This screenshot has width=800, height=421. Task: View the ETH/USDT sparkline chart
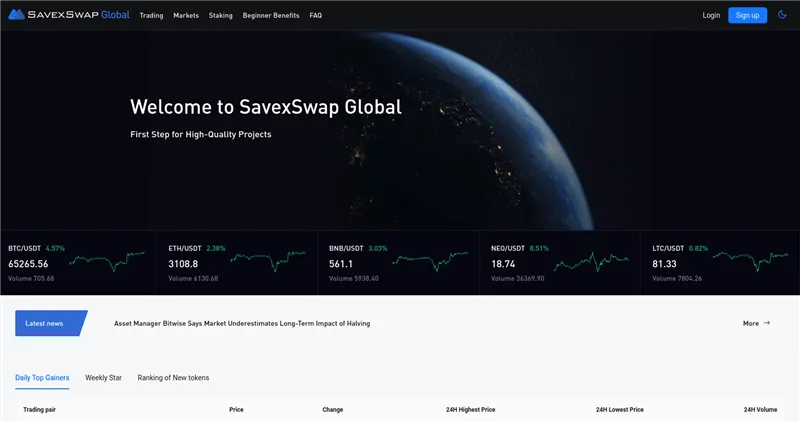pyautogui.click(x=268, y=261)
